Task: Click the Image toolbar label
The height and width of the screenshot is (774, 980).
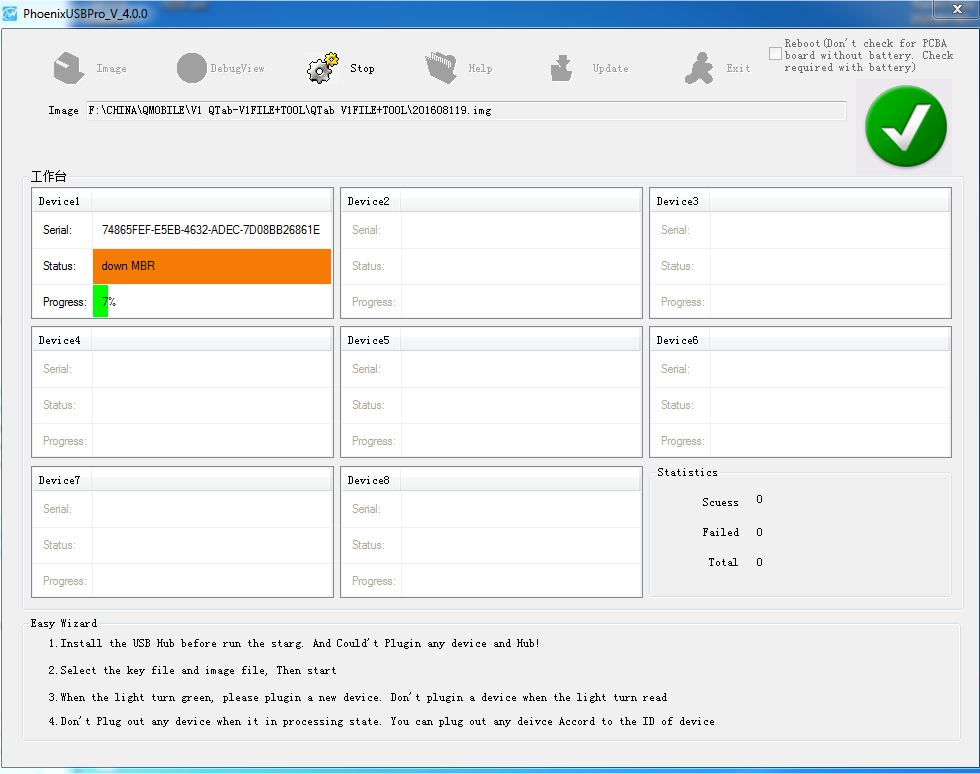Action: point(111,68)
